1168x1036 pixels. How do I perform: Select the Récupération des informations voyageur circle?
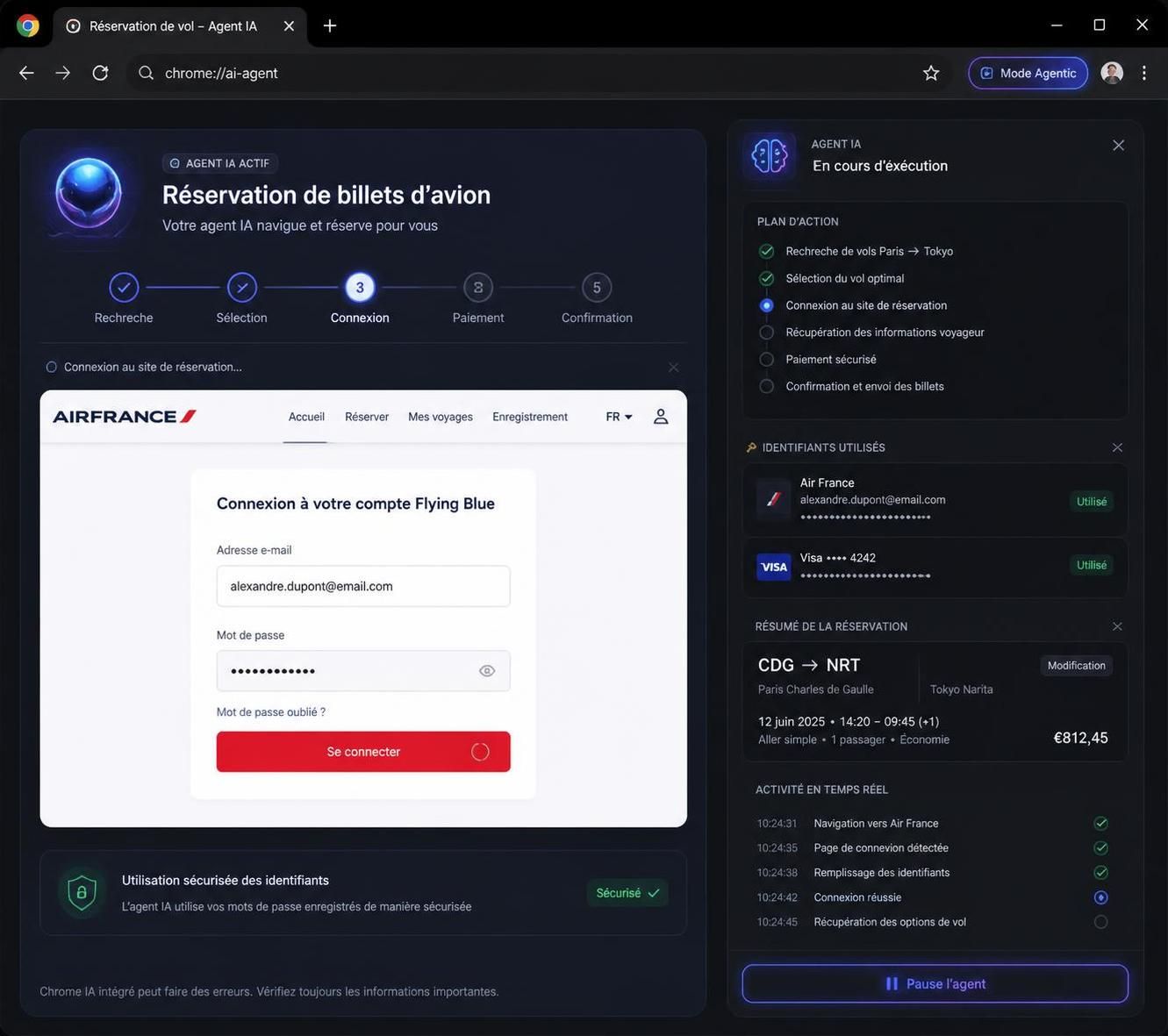point(766,332)
